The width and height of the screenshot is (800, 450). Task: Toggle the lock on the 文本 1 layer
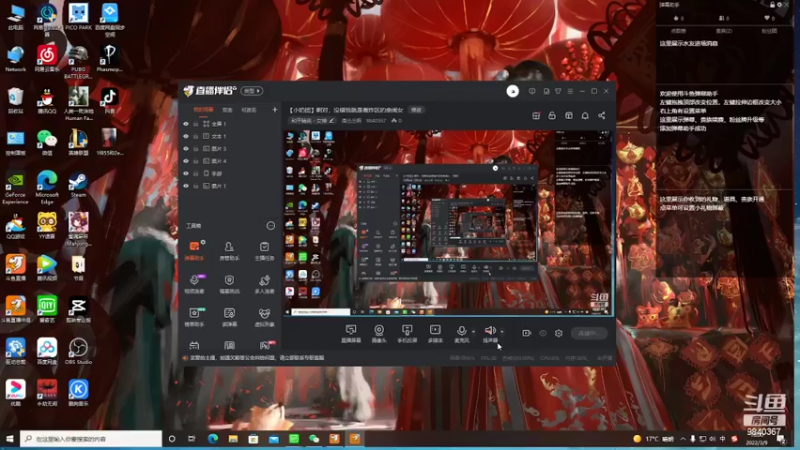coord(195,136)
